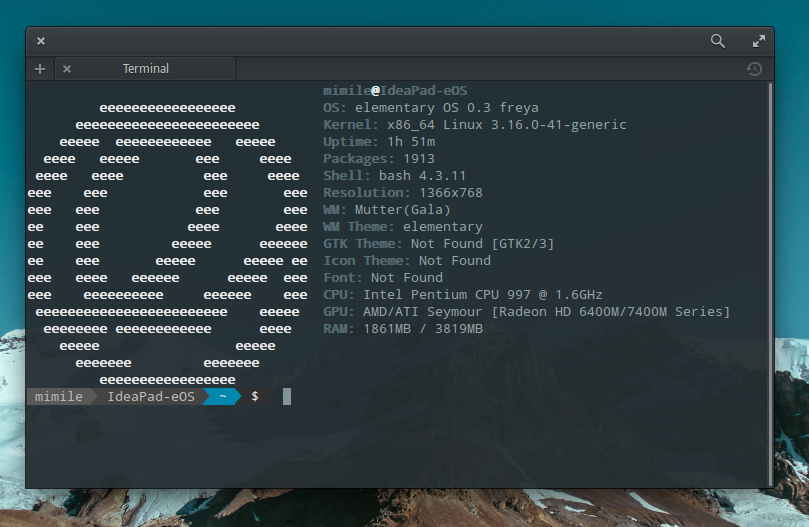The width and height of the screenshot is (809, 527).
Task: Click the 'GTK Theme: Not Found' line
Action: point(439,244)
